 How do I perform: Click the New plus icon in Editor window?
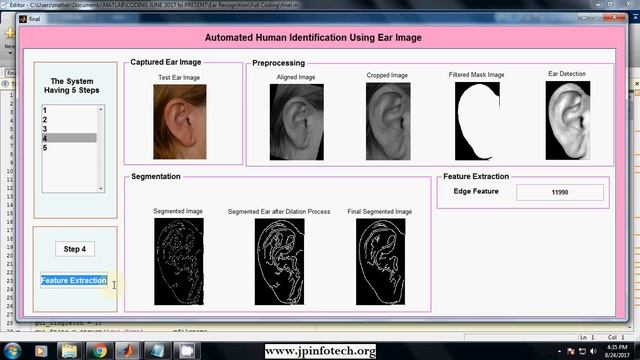click(9, 33)
